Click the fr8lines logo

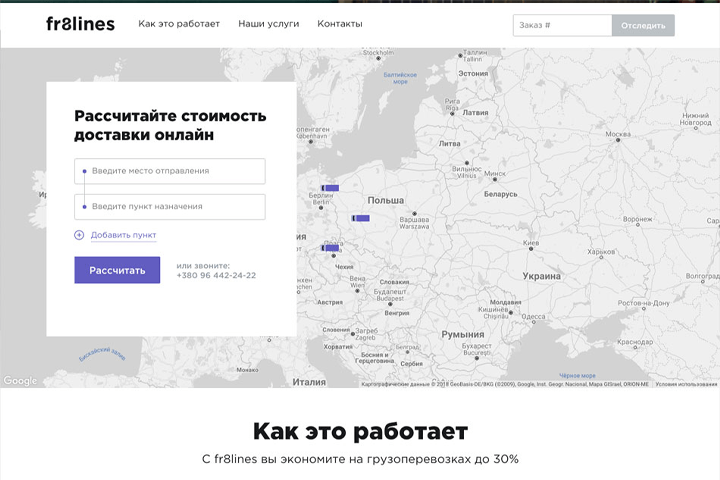pyautogui.click(x=80, y=24)
